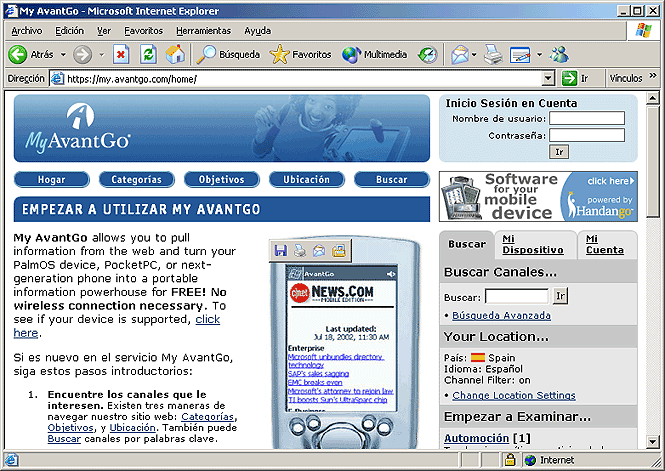This screenshot has height=471, width=665.
Task: Click the Categorías navigation button
Action: click(137, 179)
